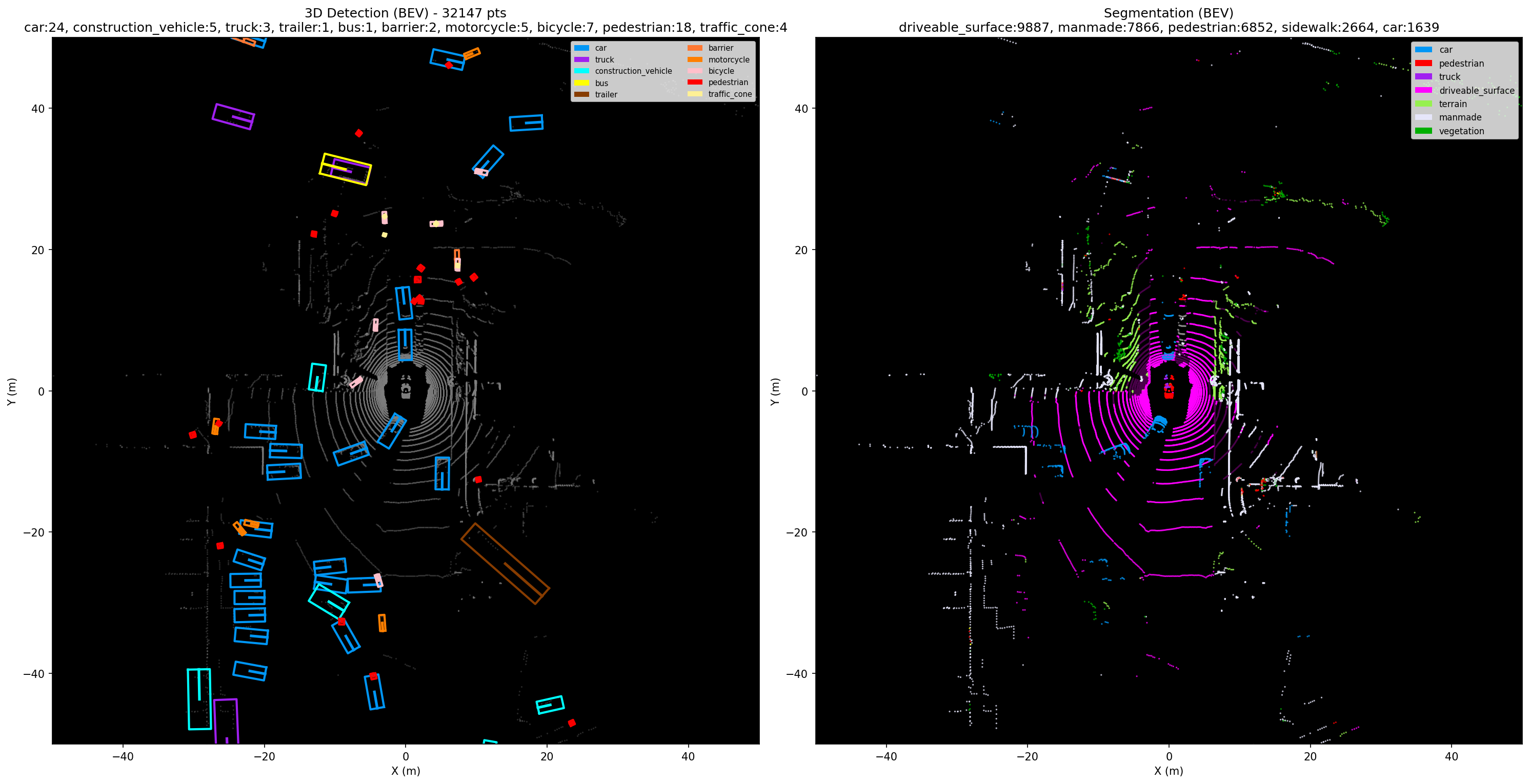This screenshot has width=1530, height=784.
Task: Click the segmentation class counts subtitle text
Action: coord(1169,28)
